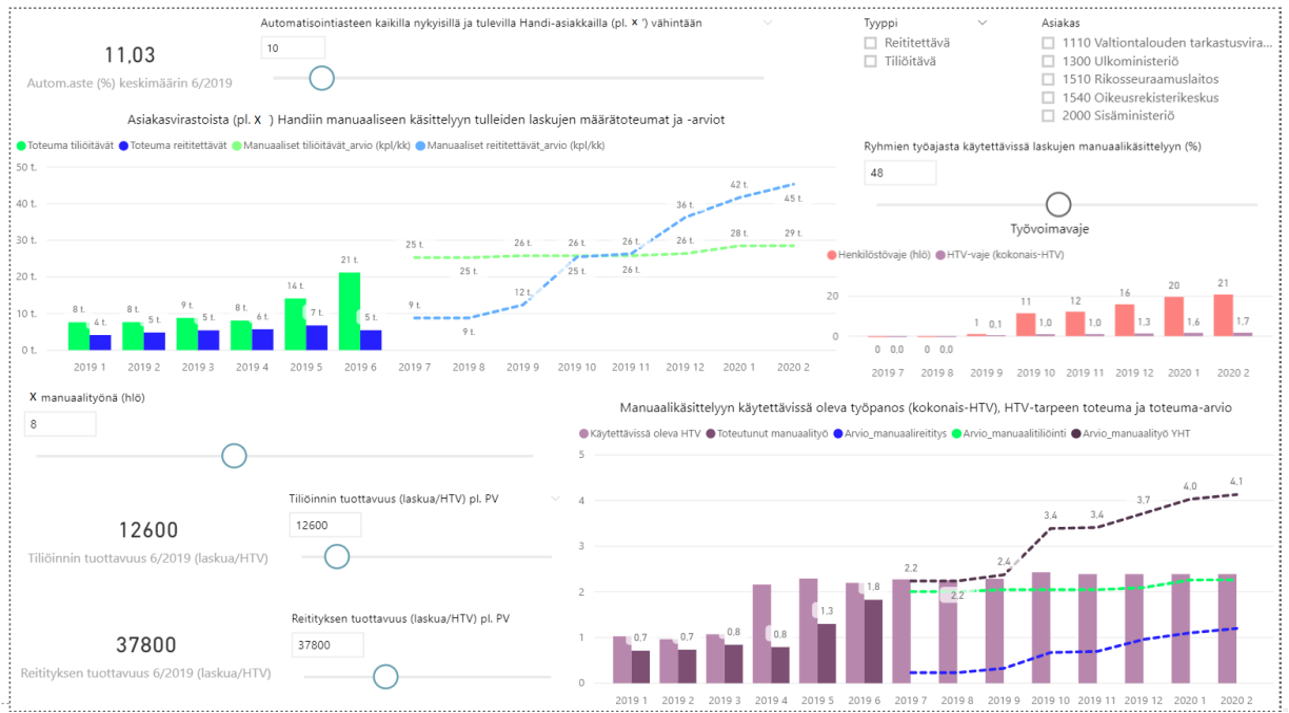Click the green Toteuma tiliöitävät legend marker
Image resolution: width=1289 pixels, height=713 pixels.
click(x=22, y=146)
